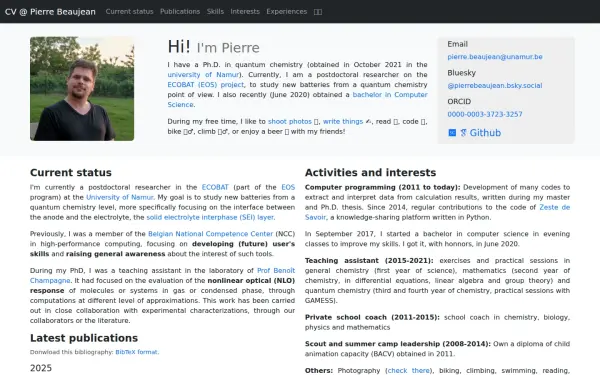Click the 'write things' link
This screenshot has height=375, width=600.
click(x=343, y=121)
